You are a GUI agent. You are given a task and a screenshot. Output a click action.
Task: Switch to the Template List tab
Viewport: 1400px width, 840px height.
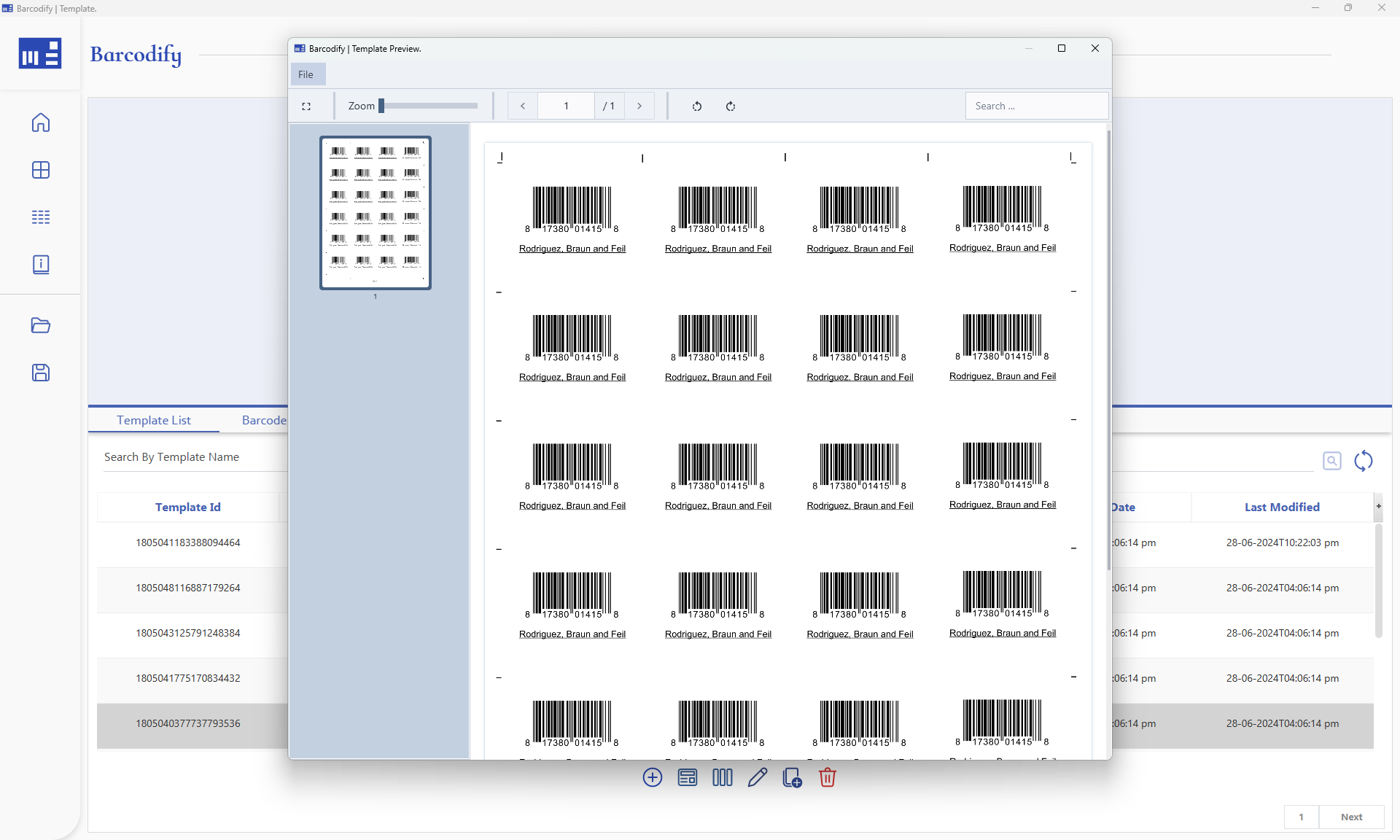tap(153, 420)
